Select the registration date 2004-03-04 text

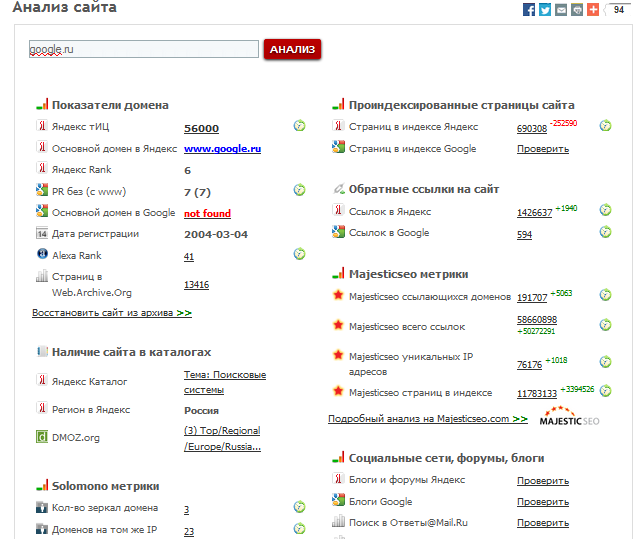[216, 234]
